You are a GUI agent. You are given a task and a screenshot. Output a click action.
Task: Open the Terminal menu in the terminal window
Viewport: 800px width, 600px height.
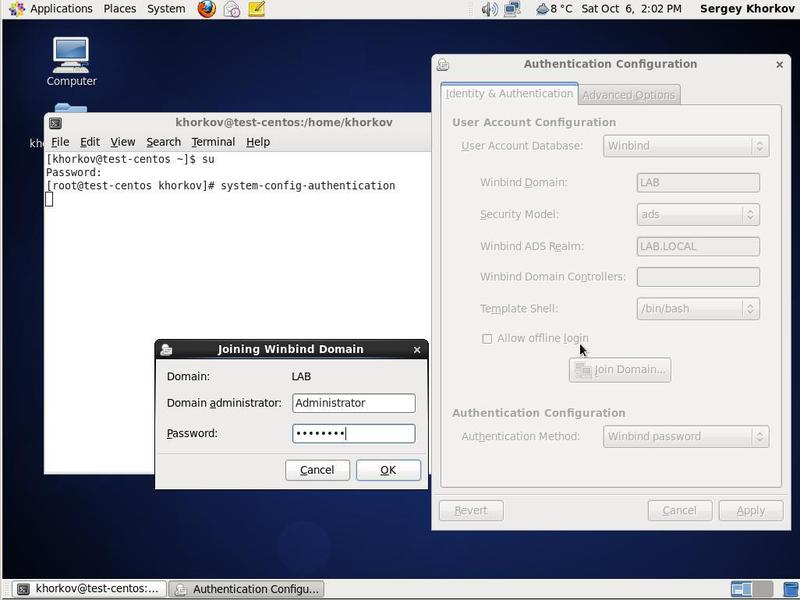(213, 142)
